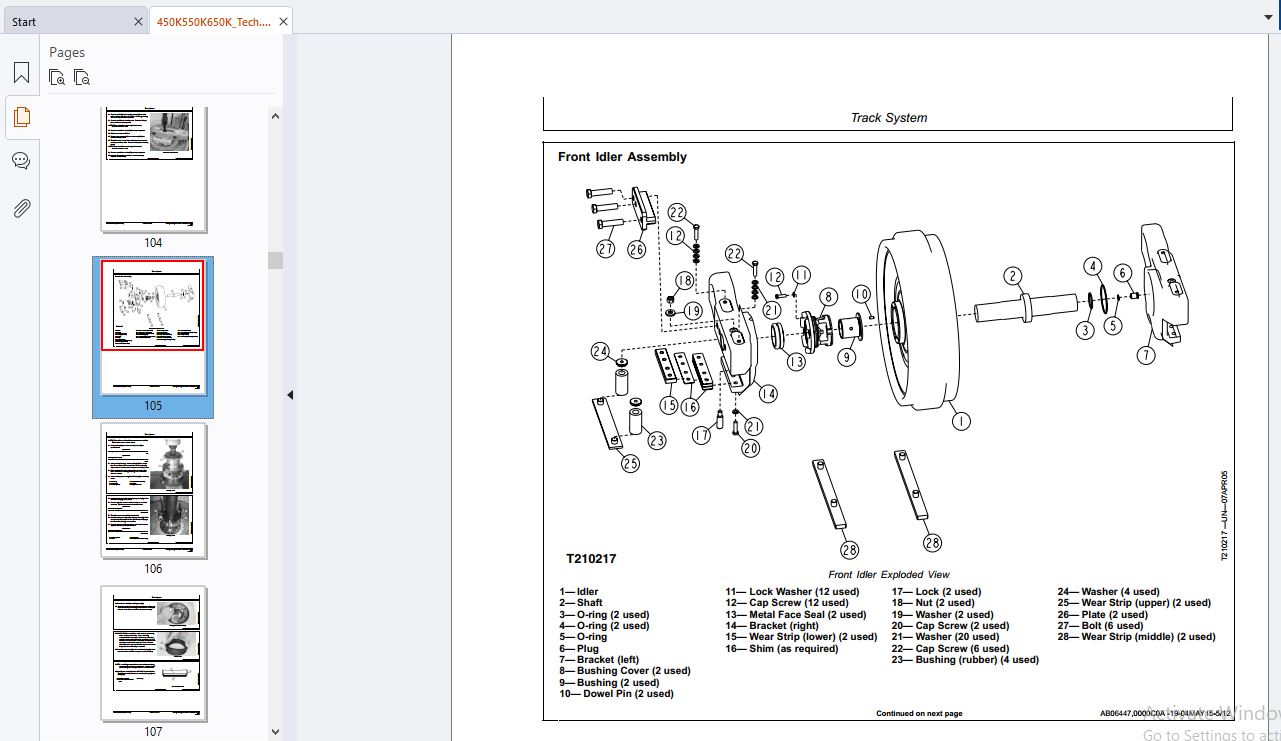Click the "T210217" figure number

(591, 559)
